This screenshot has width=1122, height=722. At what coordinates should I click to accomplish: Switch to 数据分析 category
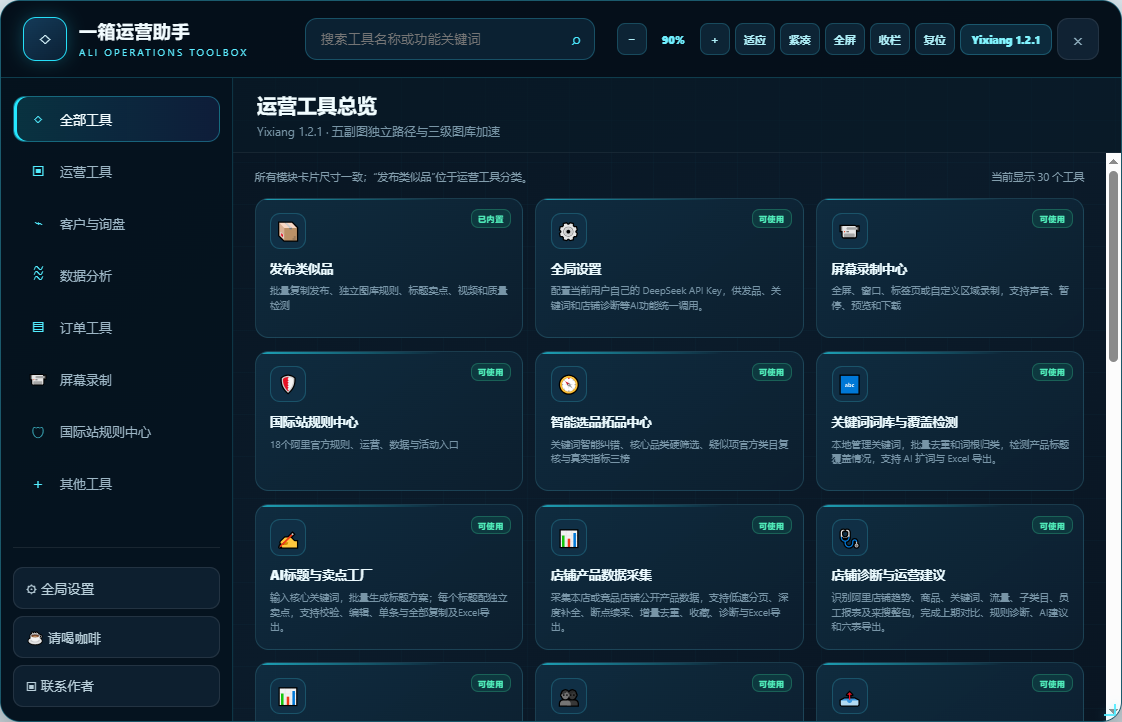(117, 275)
